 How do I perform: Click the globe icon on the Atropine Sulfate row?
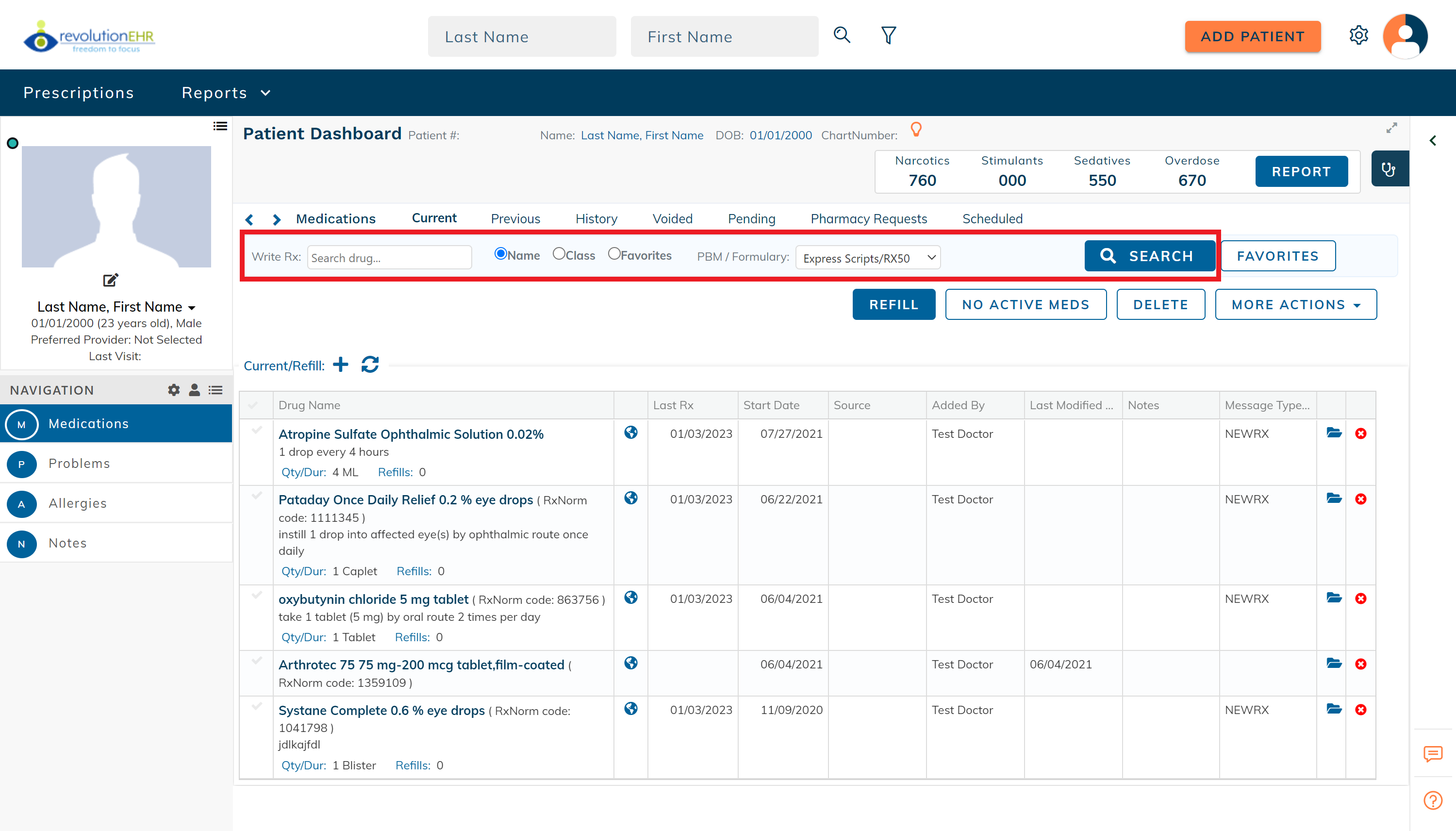point(630,433)
